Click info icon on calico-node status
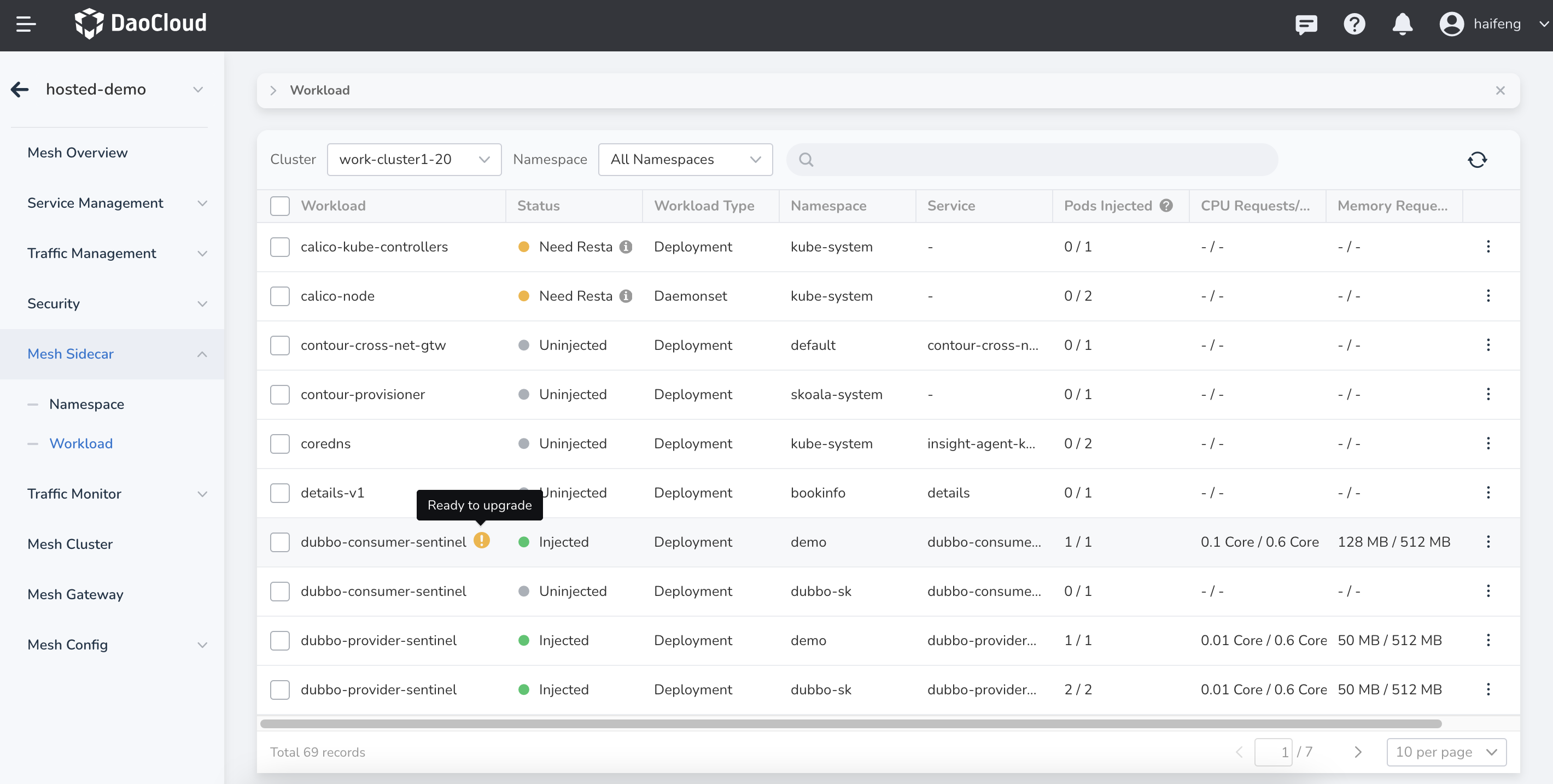This screenshot has width=1553, height=784. [626, 296]
